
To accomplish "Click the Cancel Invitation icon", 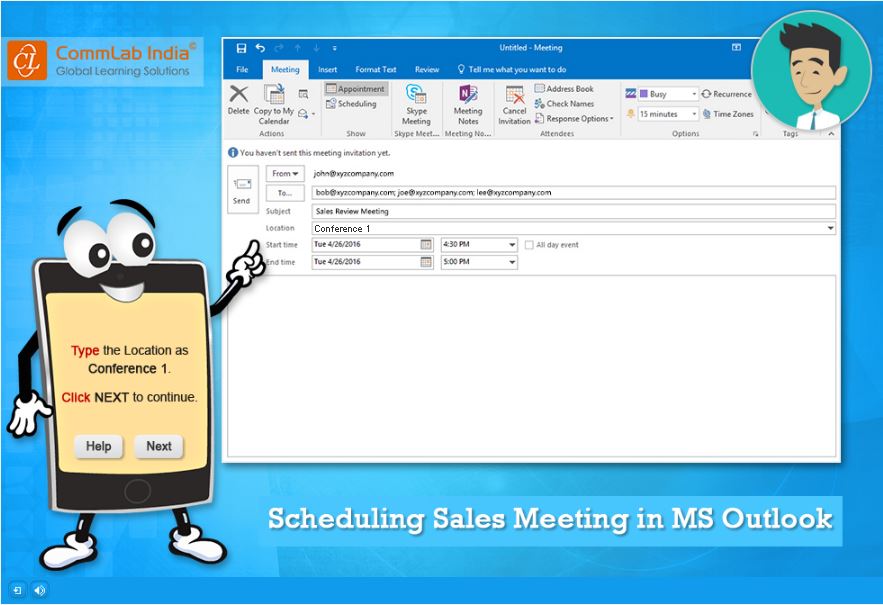I will 514,94.
